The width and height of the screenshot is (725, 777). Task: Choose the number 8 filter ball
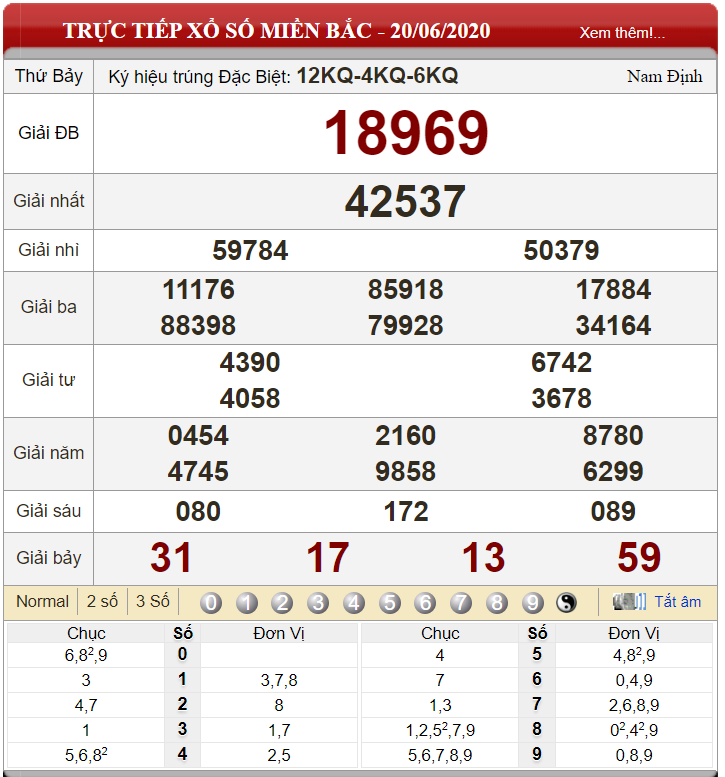(497, 603)
